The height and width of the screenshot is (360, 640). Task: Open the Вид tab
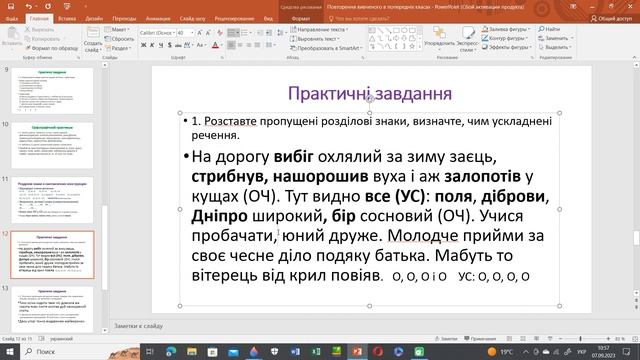[268, 18]
